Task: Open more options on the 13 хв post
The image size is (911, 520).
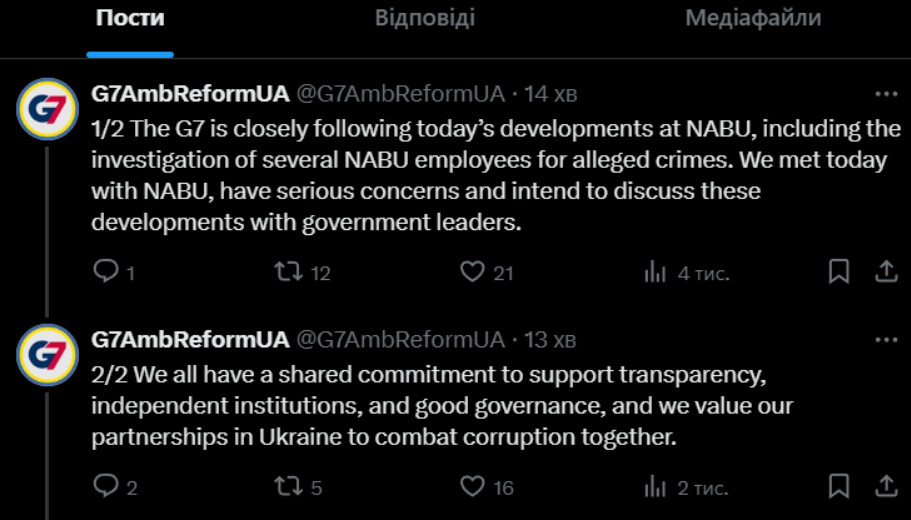Action: click(886, 340)
